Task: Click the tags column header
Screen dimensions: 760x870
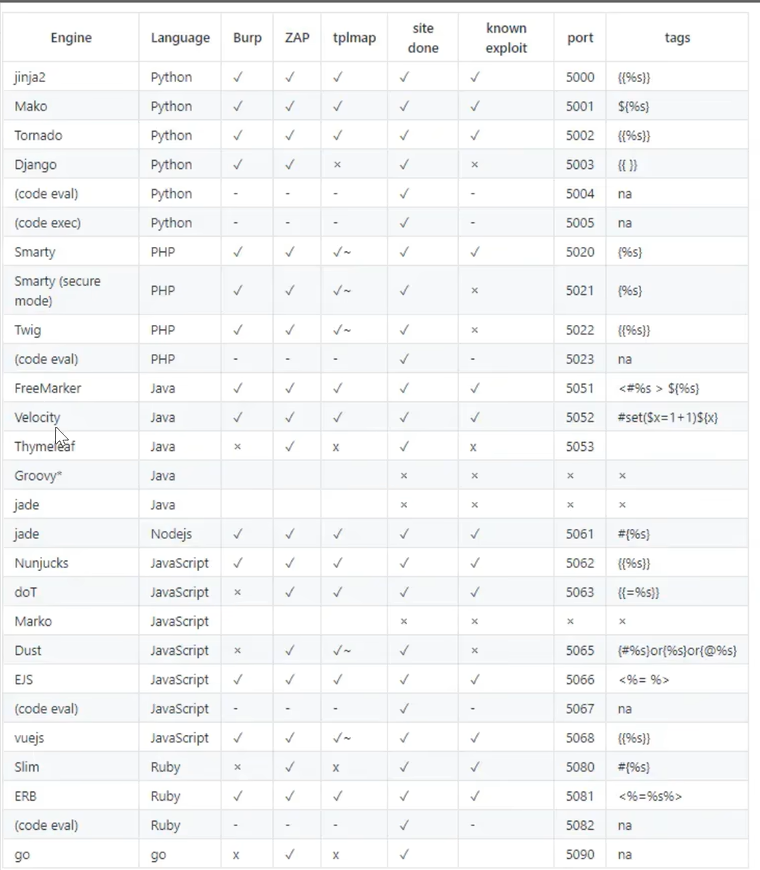Action: pos(677,38)
